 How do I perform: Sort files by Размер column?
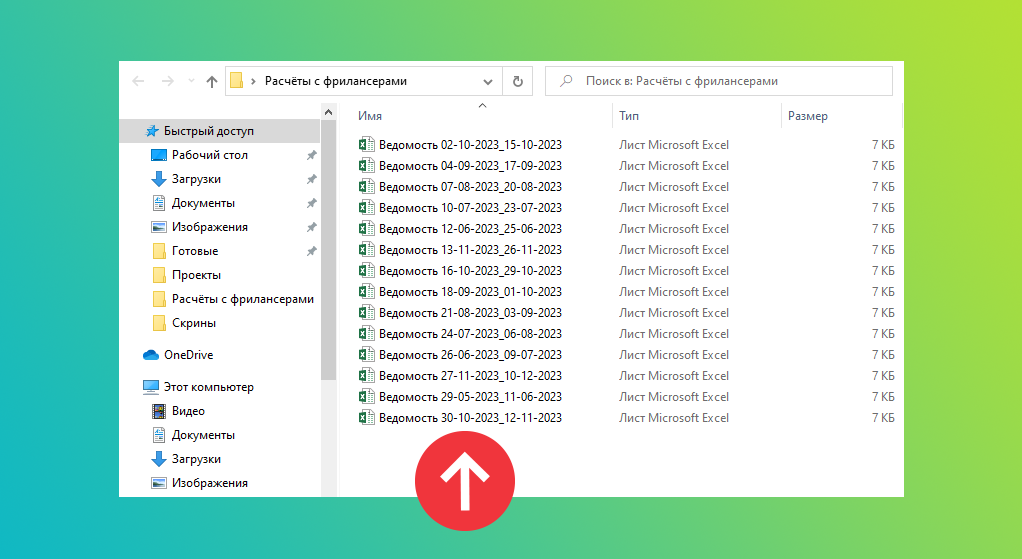(808, 116)
